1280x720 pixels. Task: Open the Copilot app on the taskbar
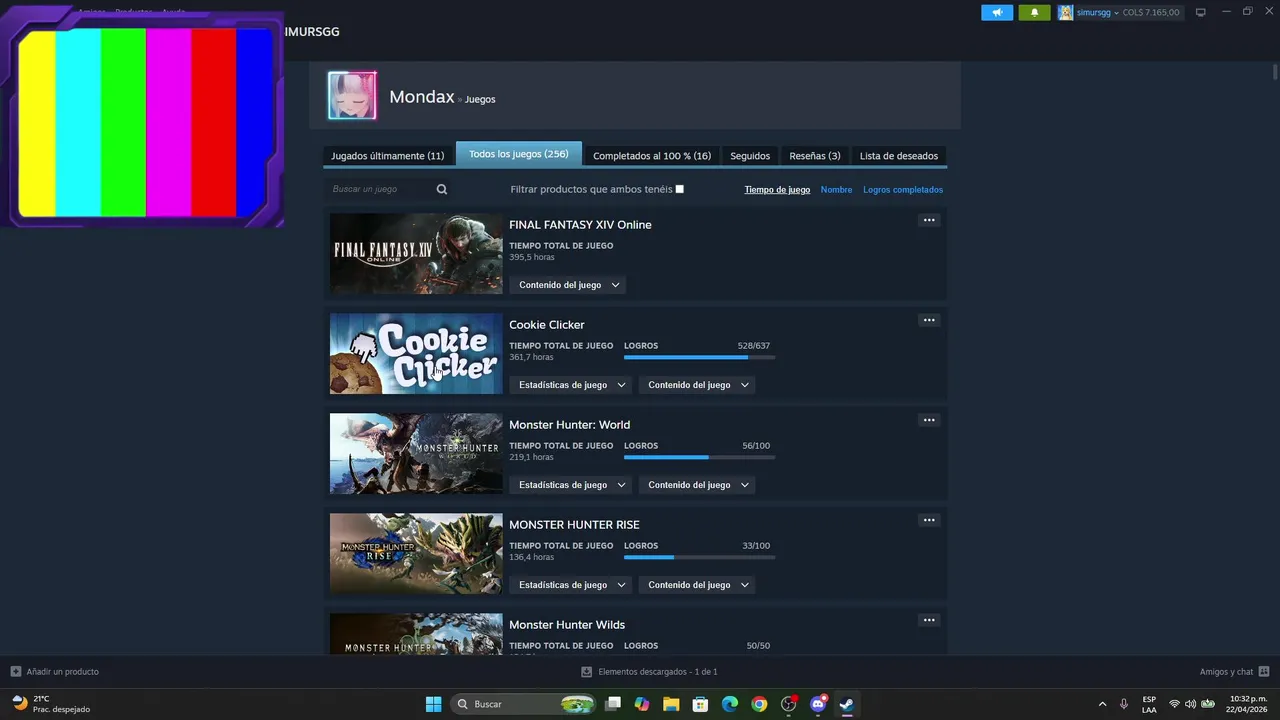click(x=642, y=704)
